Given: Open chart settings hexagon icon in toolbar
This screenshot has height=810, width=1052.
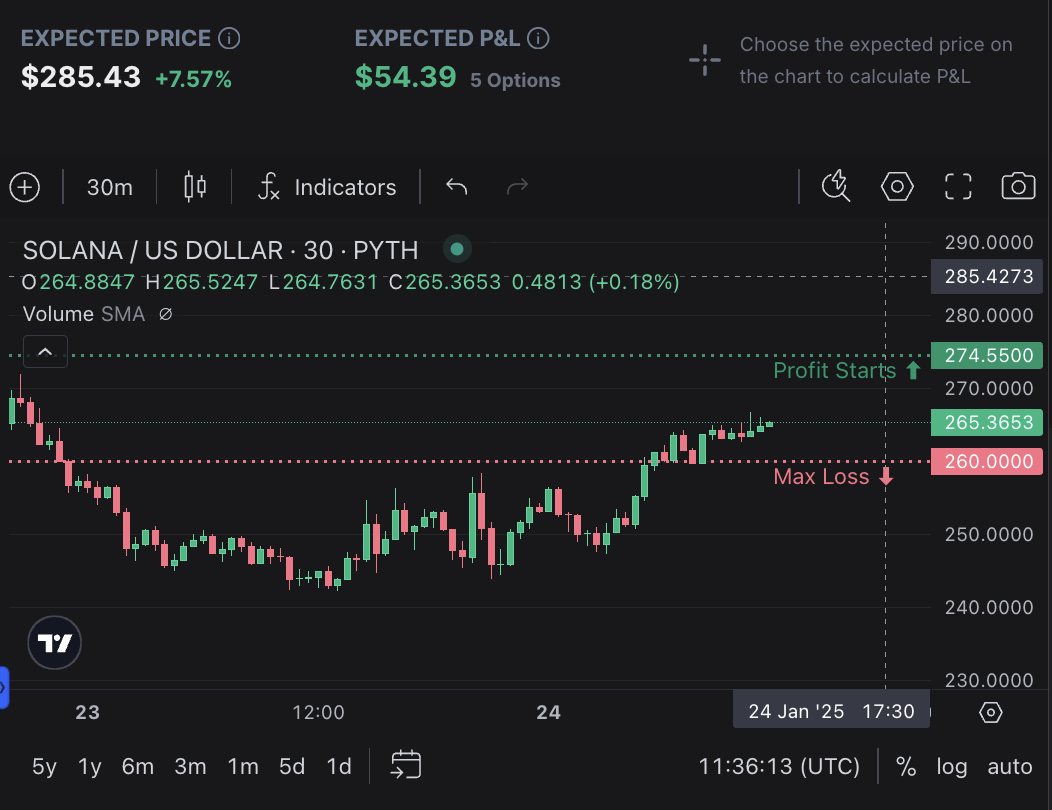Looking at the screenshot, I should pos(897,187).
